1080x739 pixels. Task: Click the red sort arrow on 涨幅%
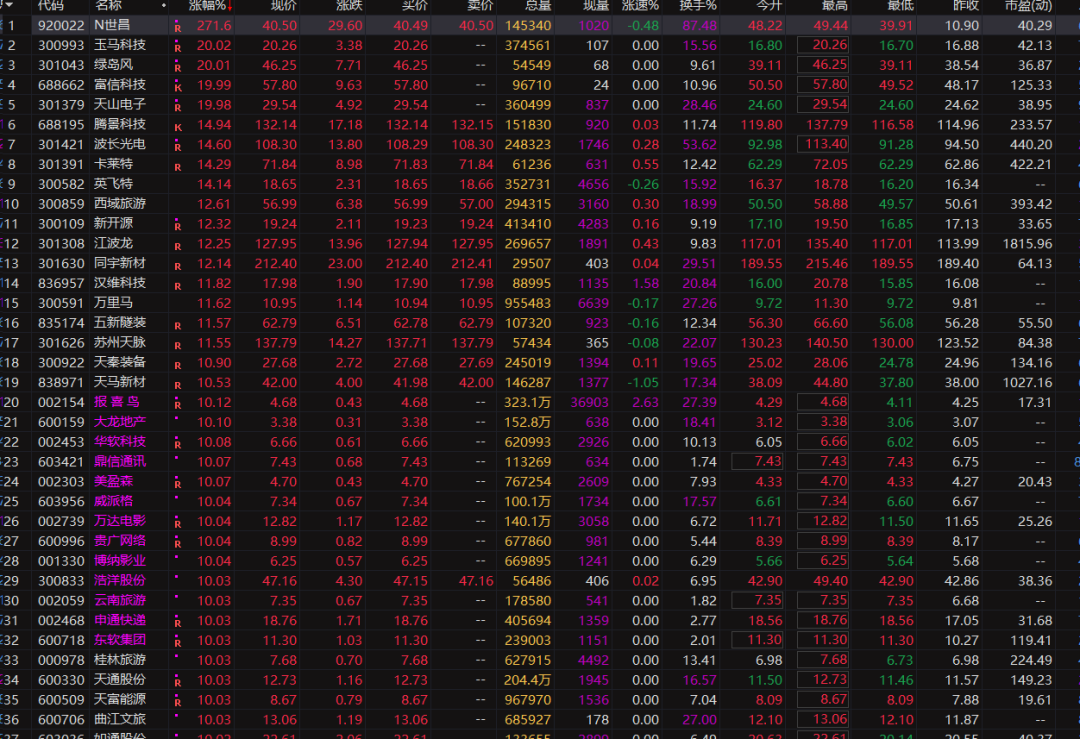click(x=231, y=5)
